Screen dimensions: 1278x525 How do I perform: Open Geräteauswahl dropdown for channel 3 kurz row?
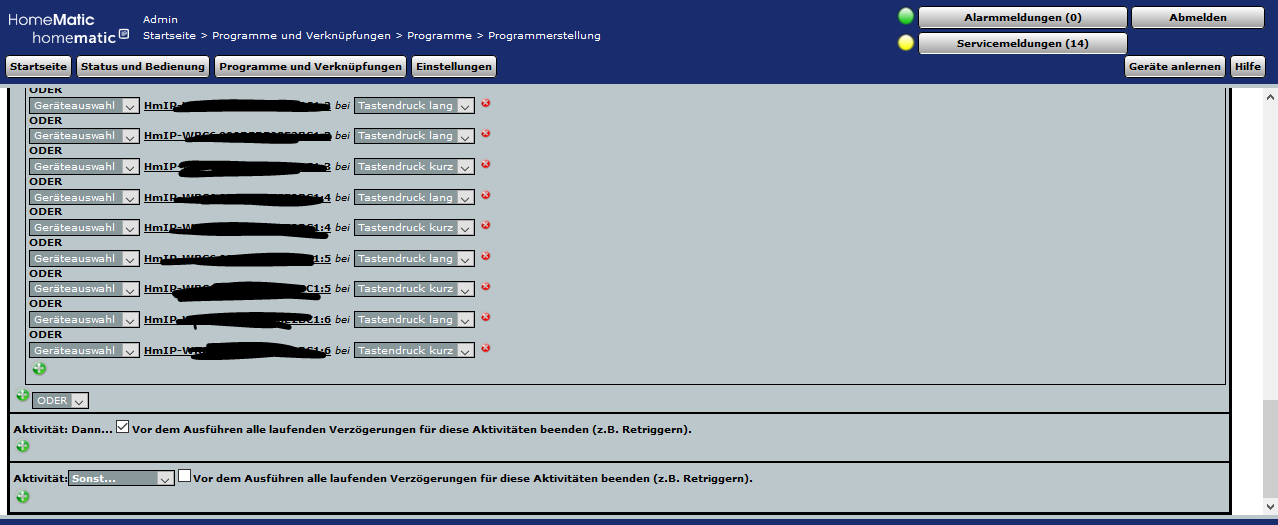84,167
